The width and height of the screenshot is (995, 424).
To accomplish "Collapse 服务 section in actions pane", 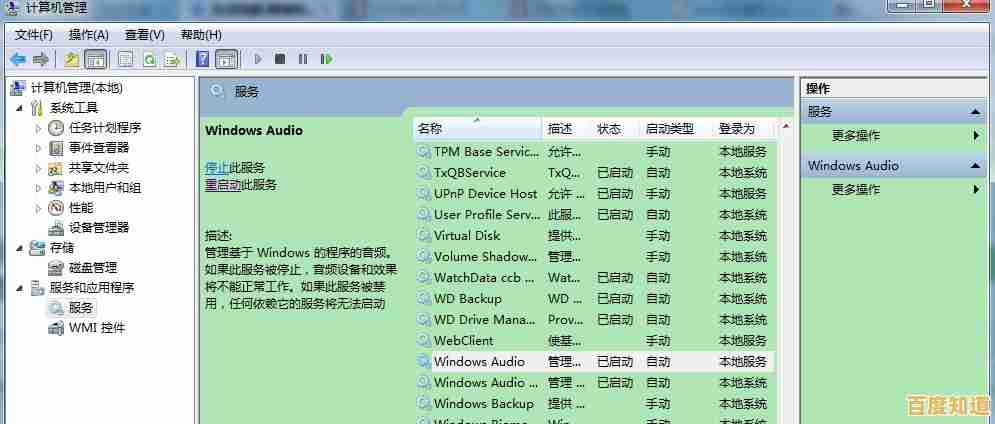I will [x=975, y=112].
